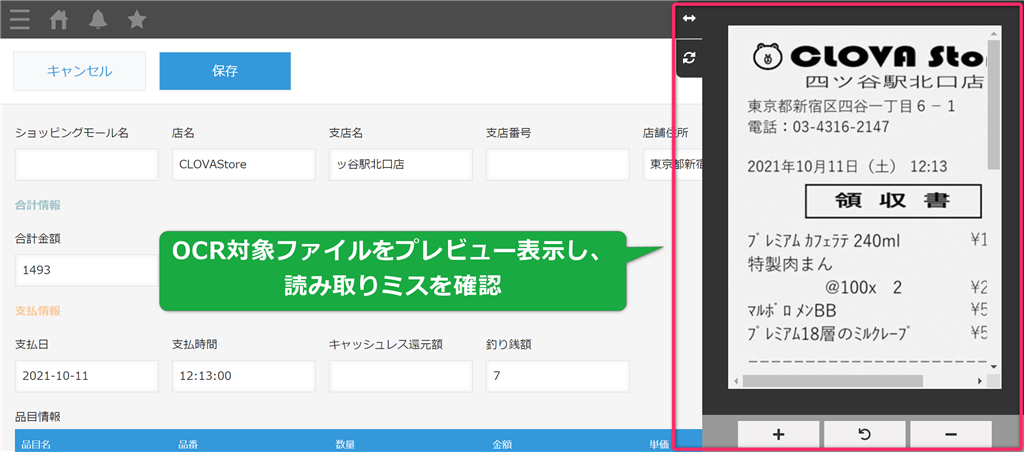Click the 品目名 column header
The height and width of the screenshot is (452, 1024).
pos(36,444)
